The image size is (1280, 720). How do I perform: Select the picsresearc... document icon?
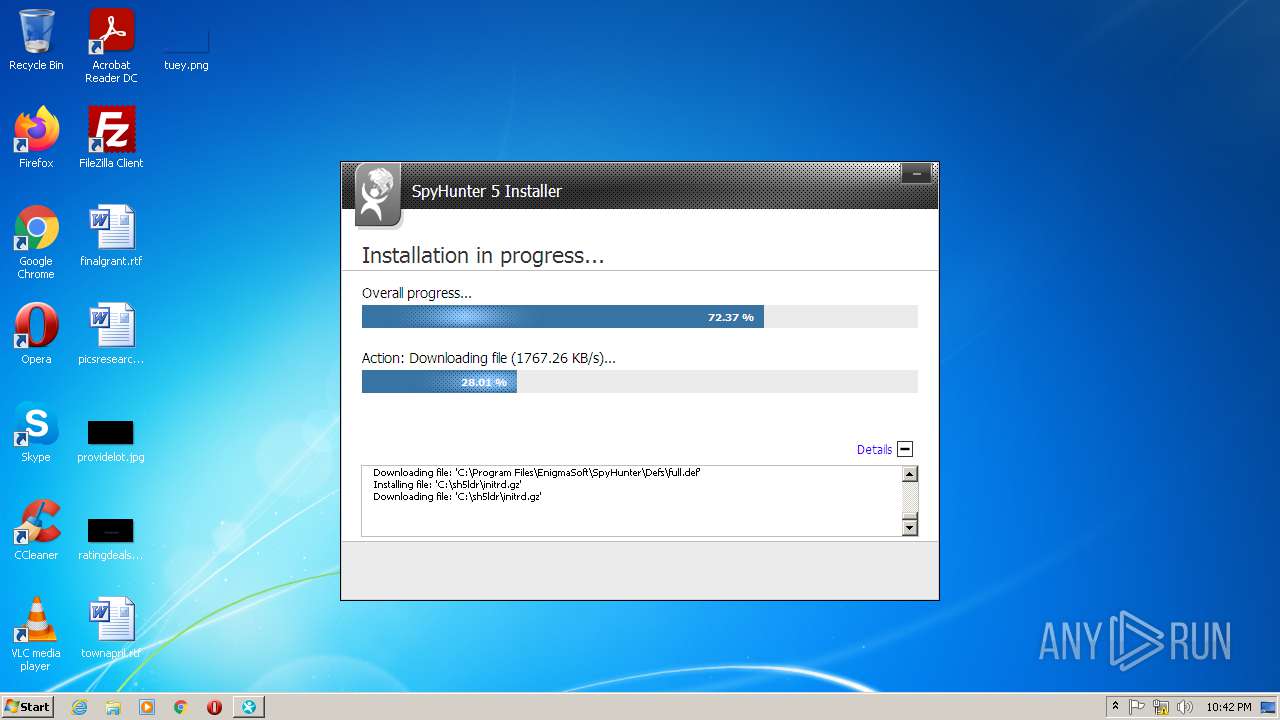point(111,334)
